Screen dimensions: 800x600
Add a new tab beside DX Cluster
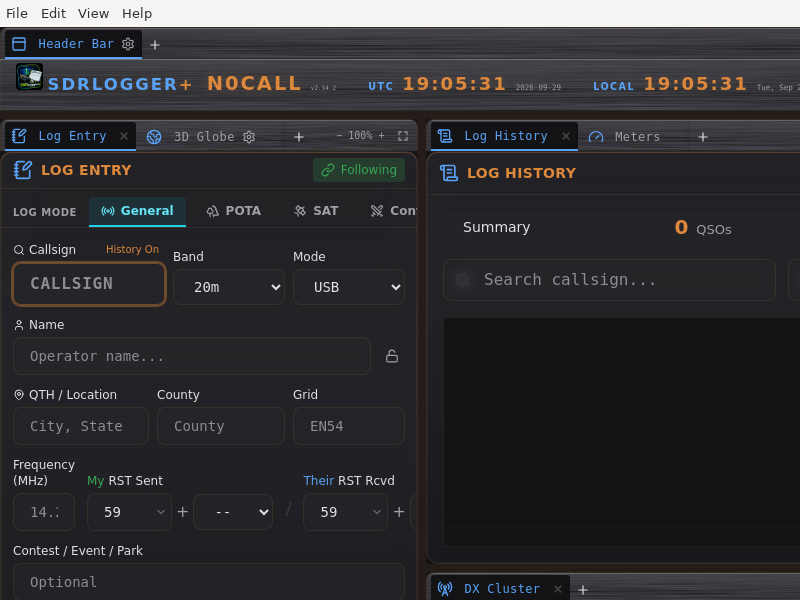coord(583,590)
